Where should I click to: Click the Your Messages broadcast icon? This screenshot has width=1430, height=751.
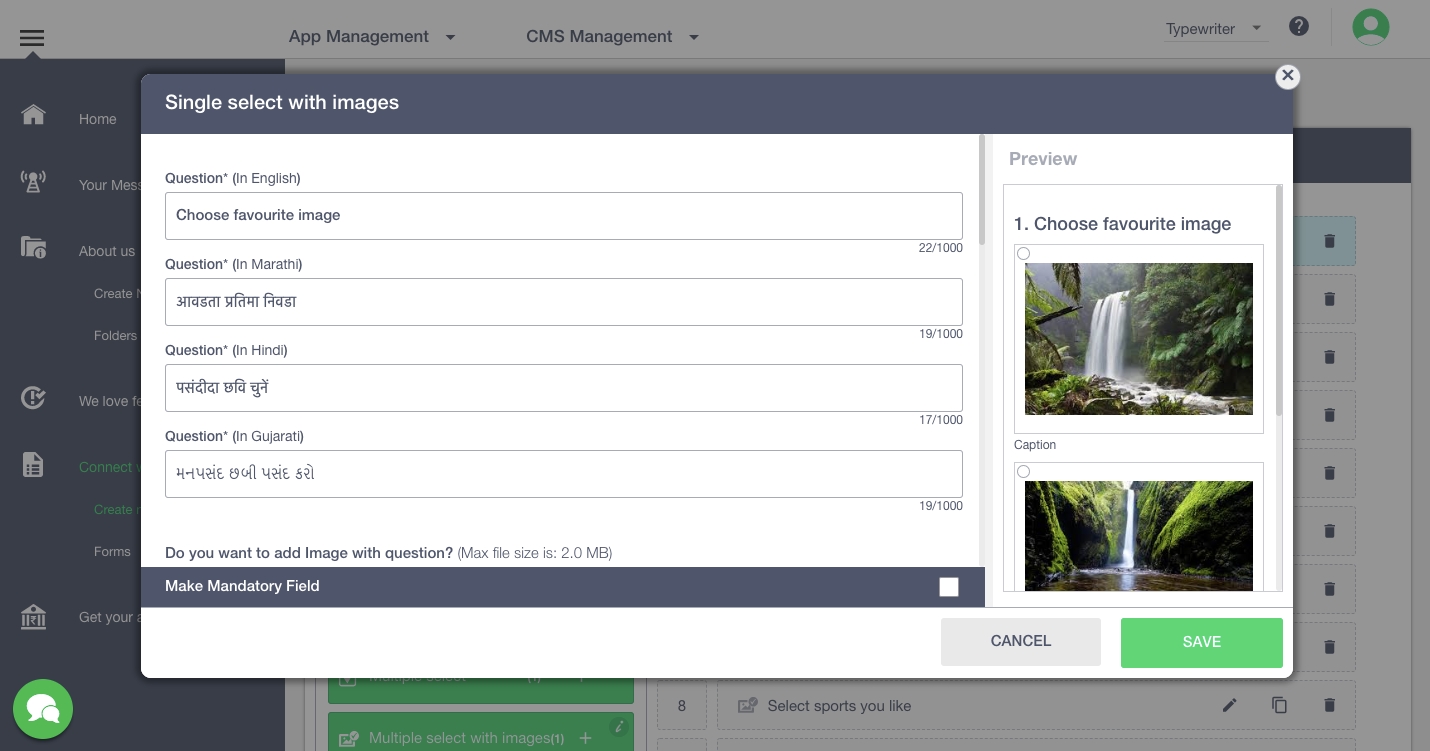33,182
